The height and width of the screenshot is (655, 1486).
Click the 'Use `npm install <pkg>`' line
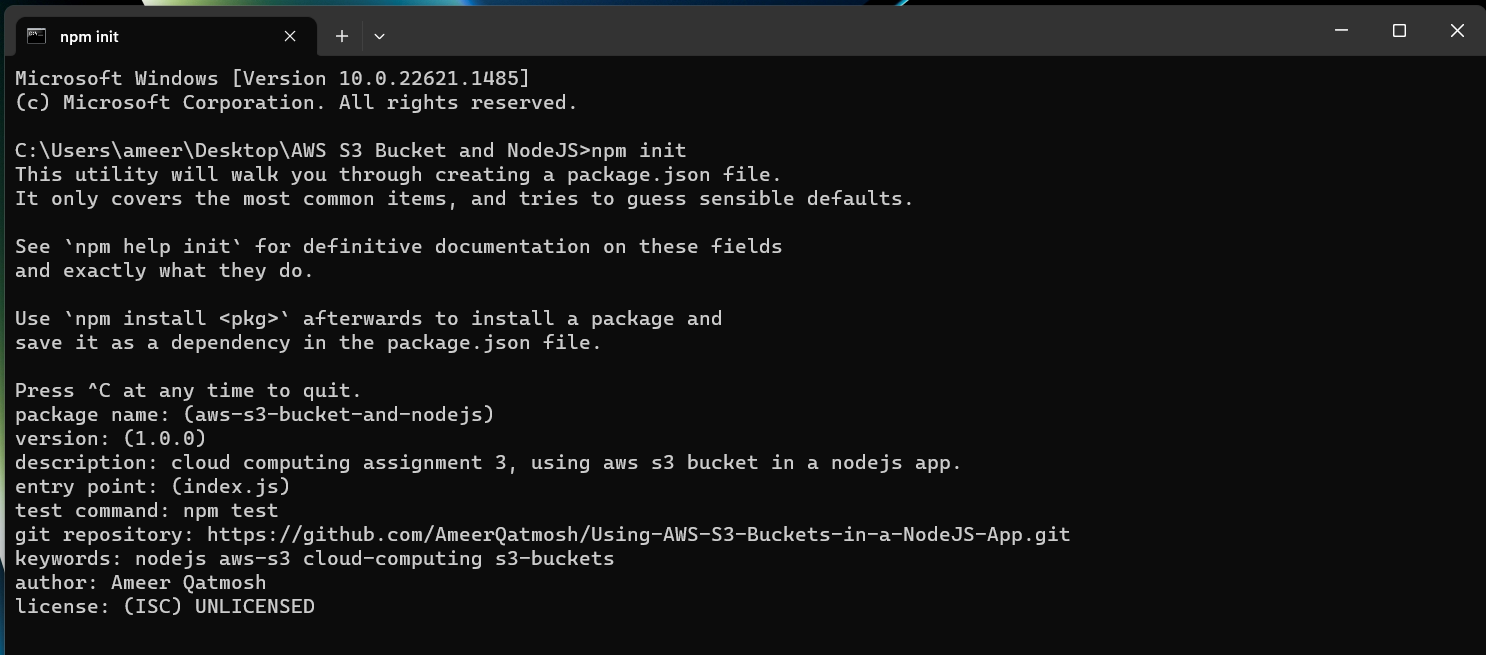pyautogui.click(x=368, y=318)
